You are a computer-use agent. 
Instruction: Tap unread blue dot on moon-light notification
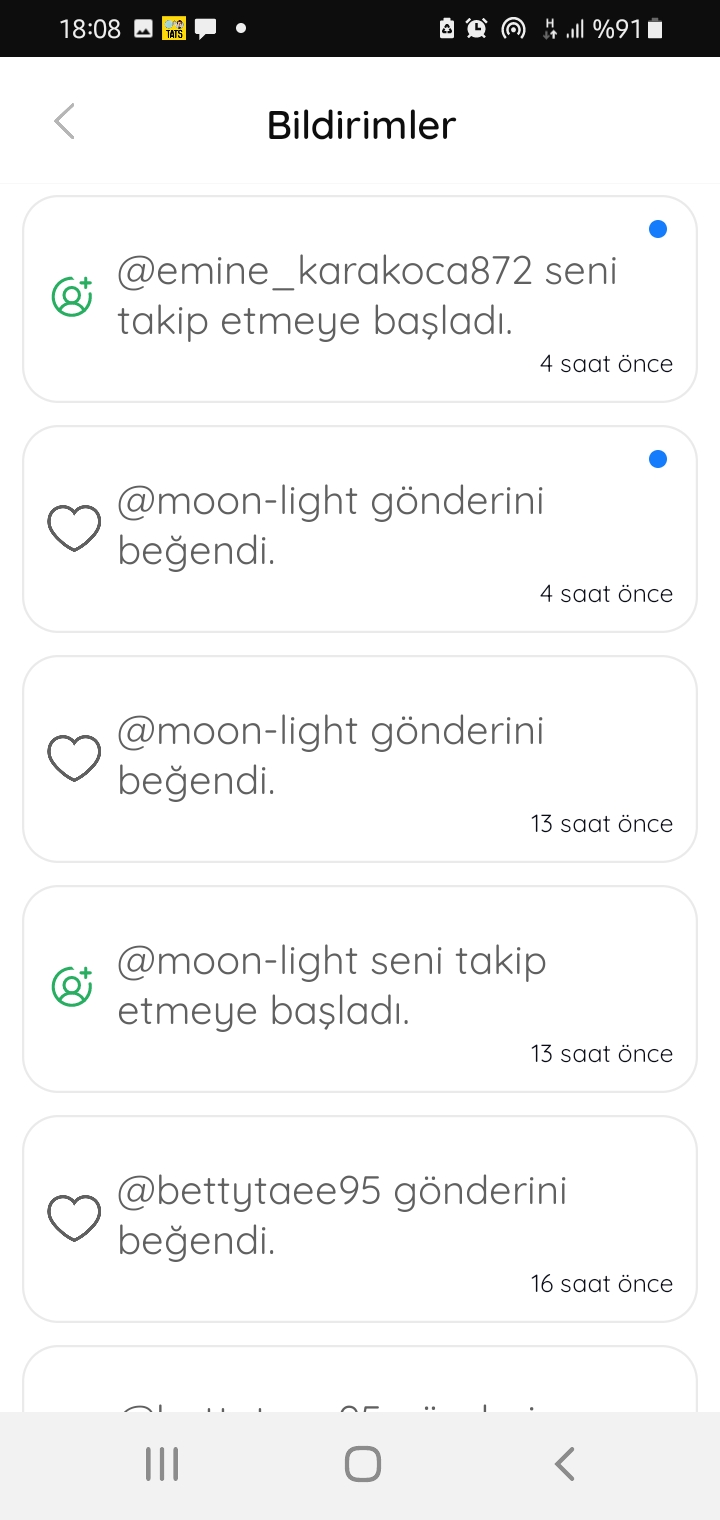658,459
